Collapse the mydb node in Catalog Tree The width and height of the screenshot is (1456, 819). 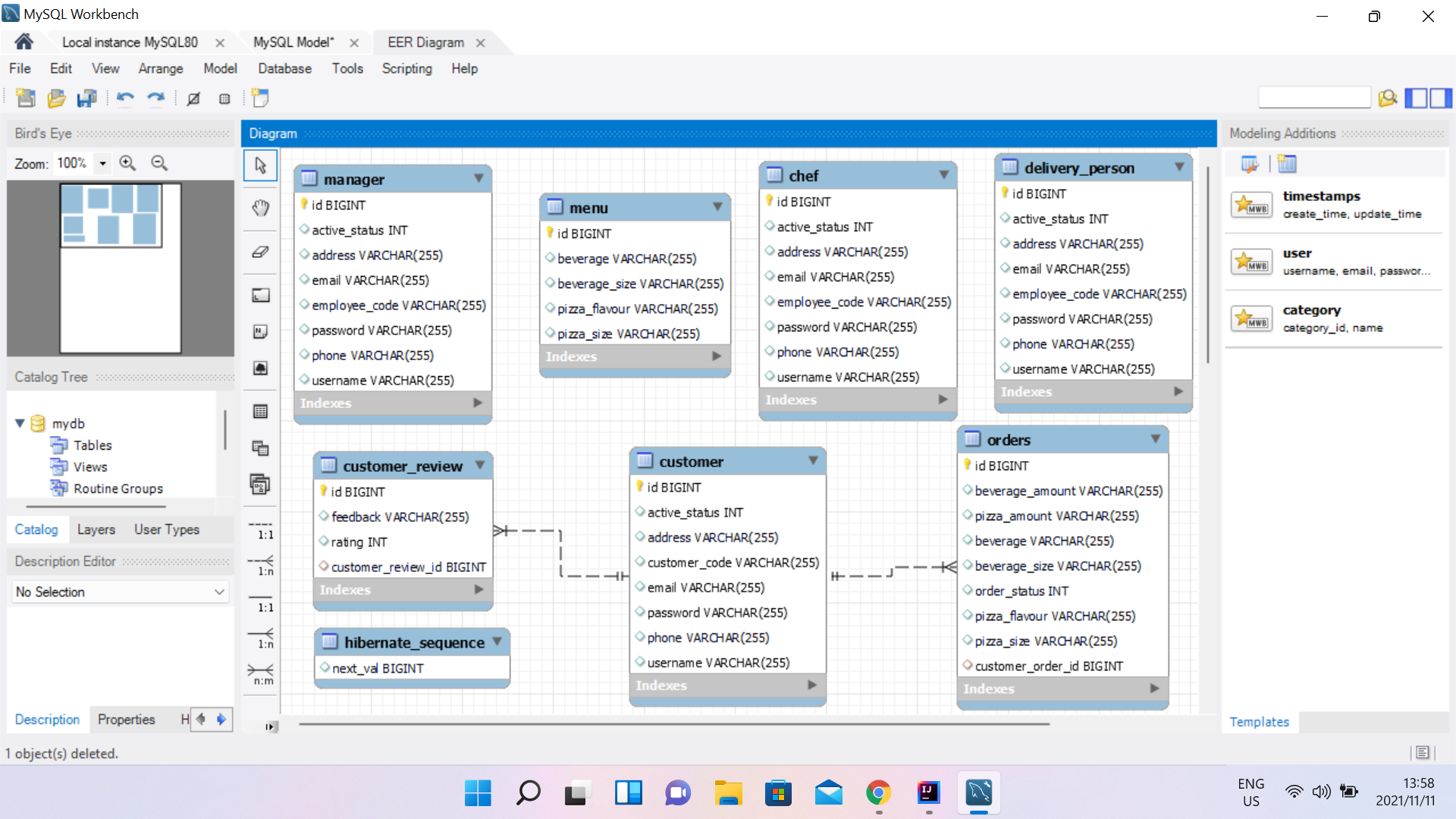tap(20, 423)
